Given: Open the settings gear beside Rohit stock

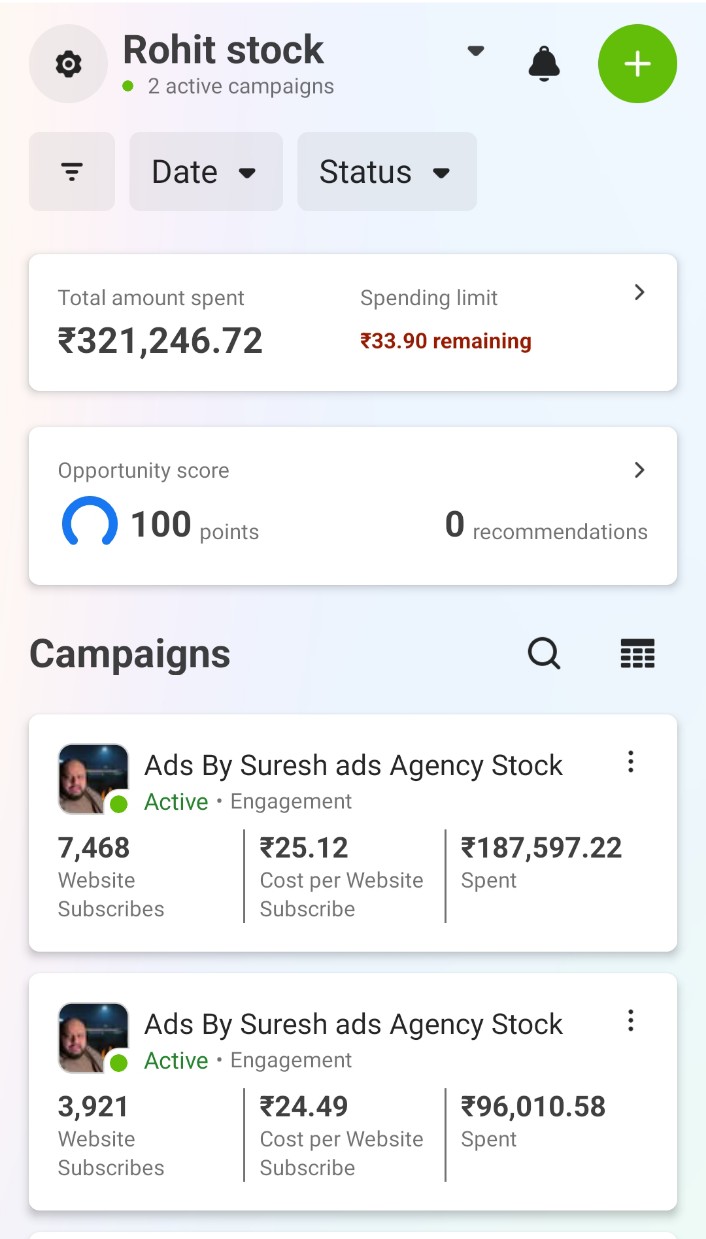Looking at the screenshot, I should [x=67, y=63].
